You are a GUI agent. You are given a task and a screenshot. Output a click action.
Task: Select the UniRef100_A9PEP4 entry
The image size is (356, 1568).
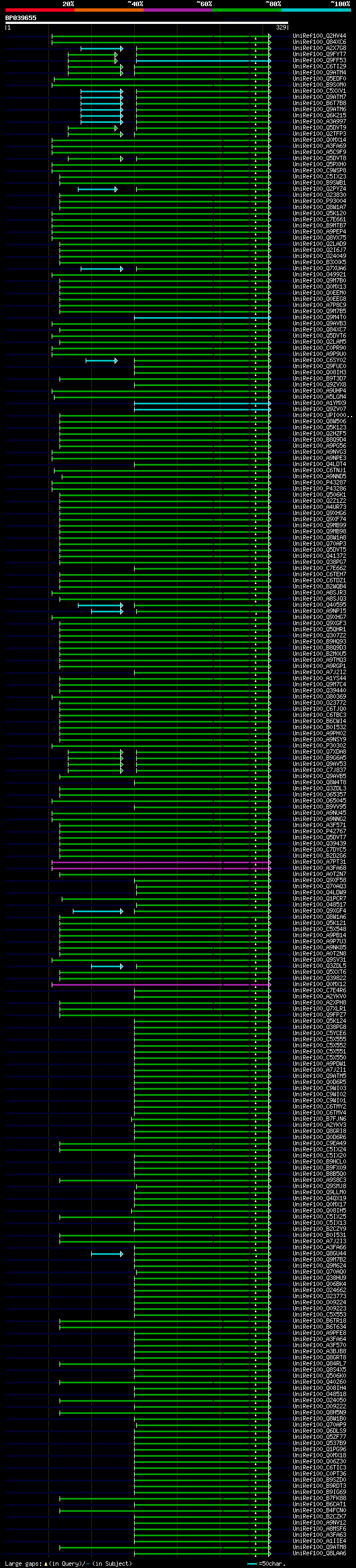[x=319, y=232]
